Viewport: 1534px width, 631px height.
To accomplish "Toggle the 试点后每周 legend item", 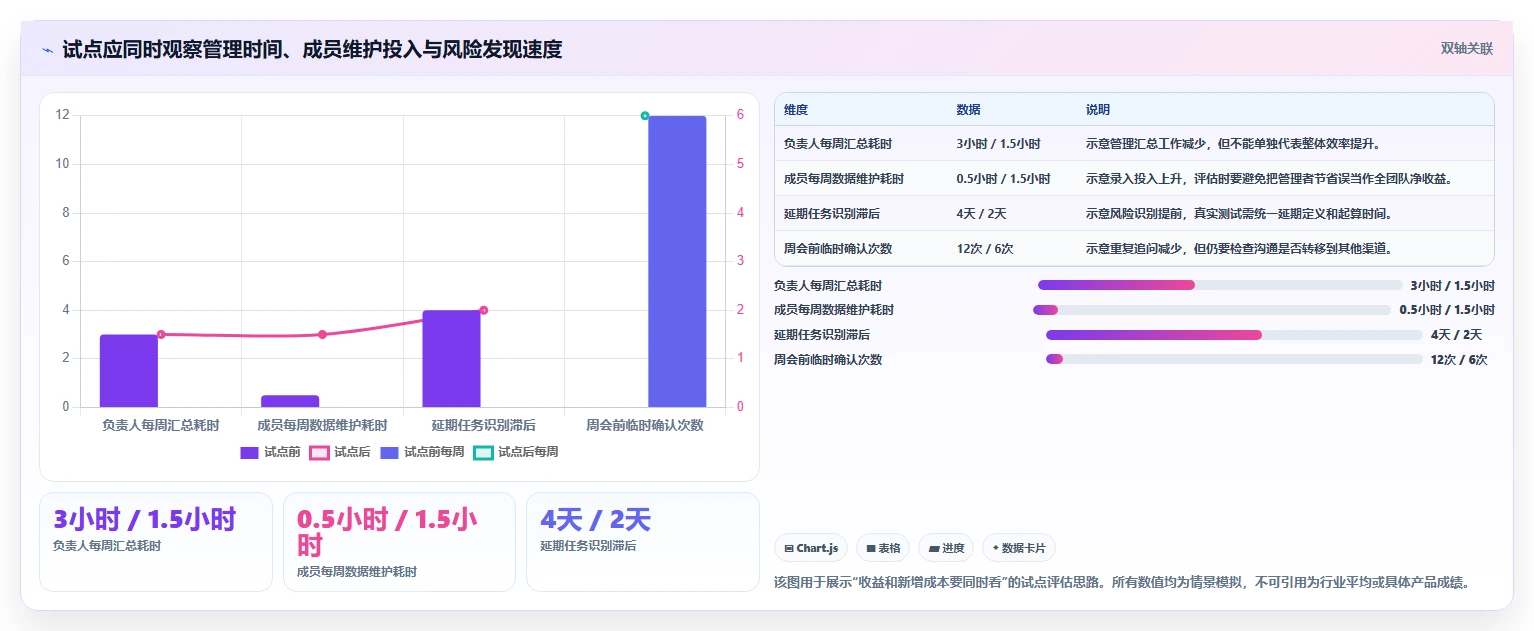I will (516, 452).
